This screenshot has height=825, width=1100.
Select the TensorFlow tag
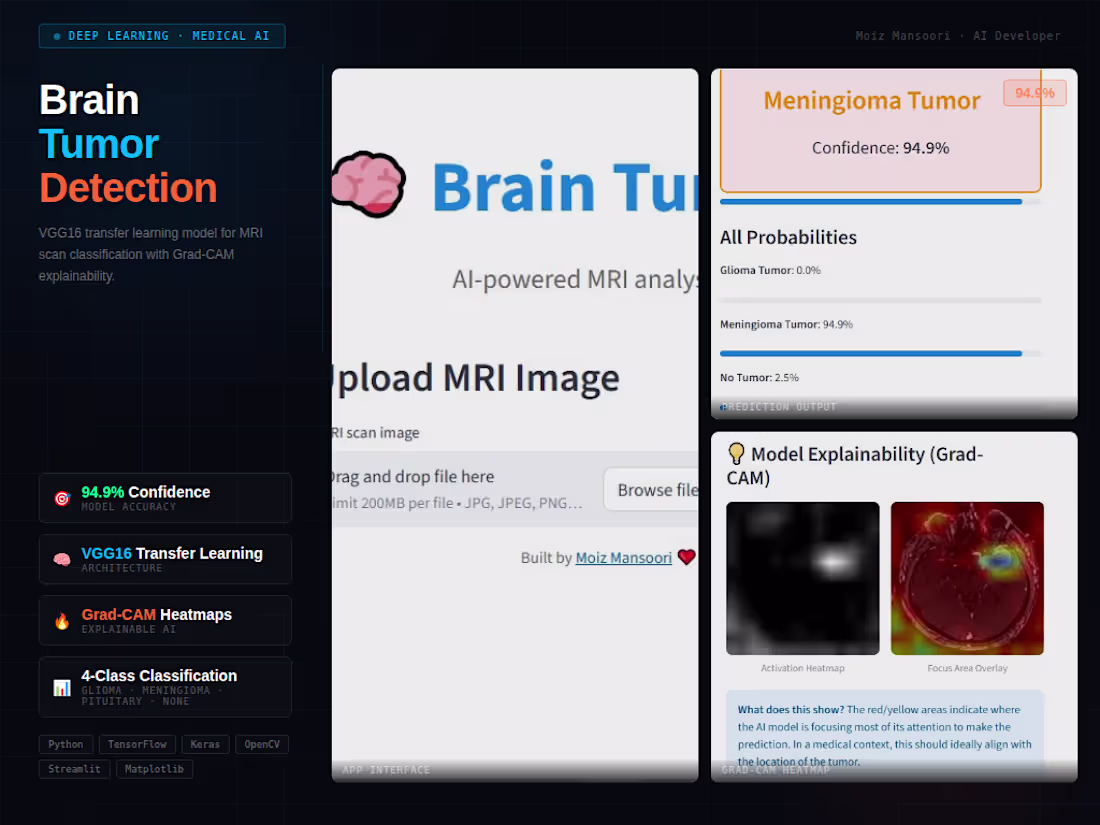(x=137, y=744)
